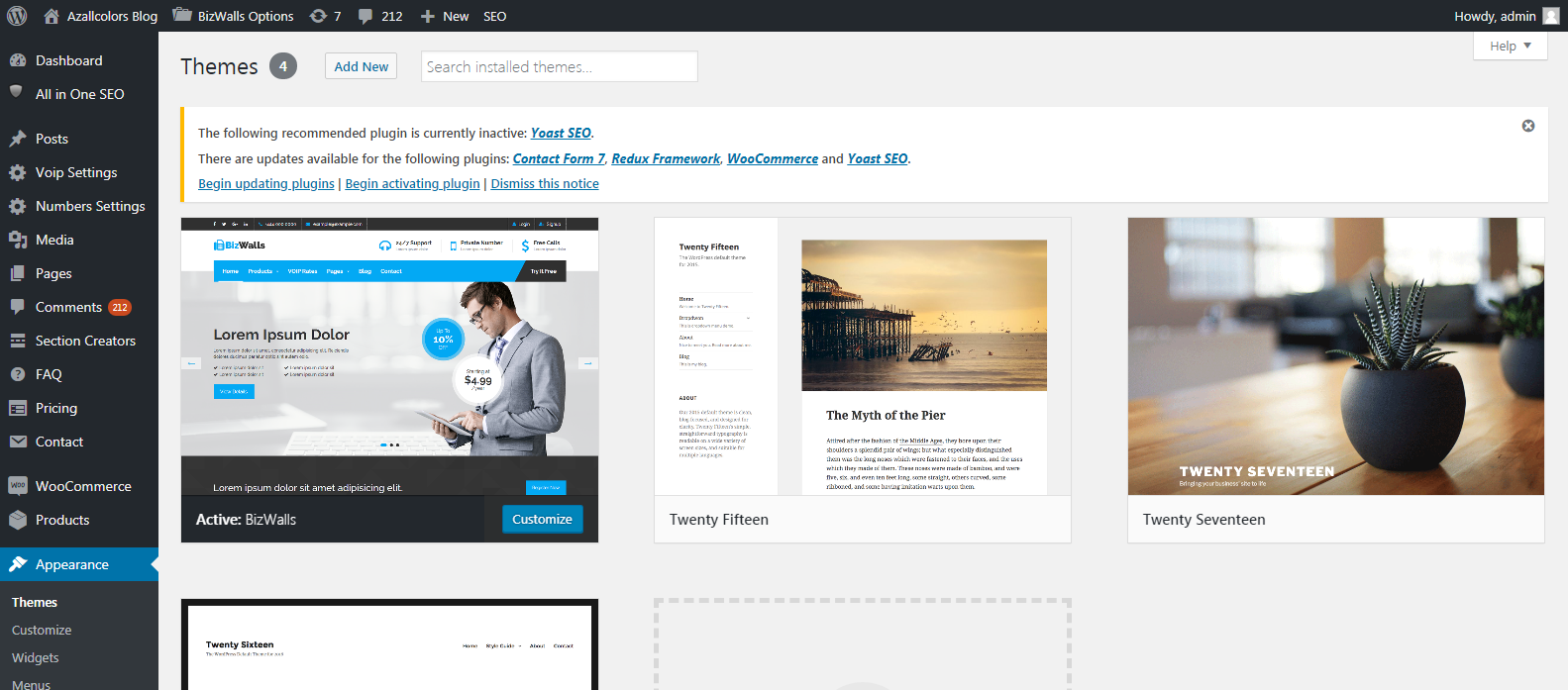Open the Media library sidebar icon
Viewport: 1568px width, 690px height.
tap(18, 240)
